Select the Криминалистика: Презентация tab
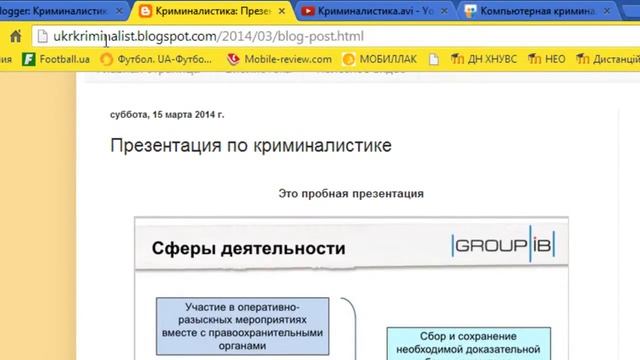 213,11
